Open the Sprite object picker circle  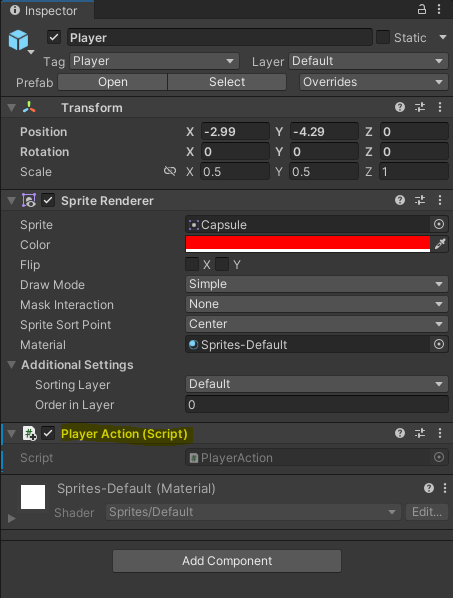[439, 224]
